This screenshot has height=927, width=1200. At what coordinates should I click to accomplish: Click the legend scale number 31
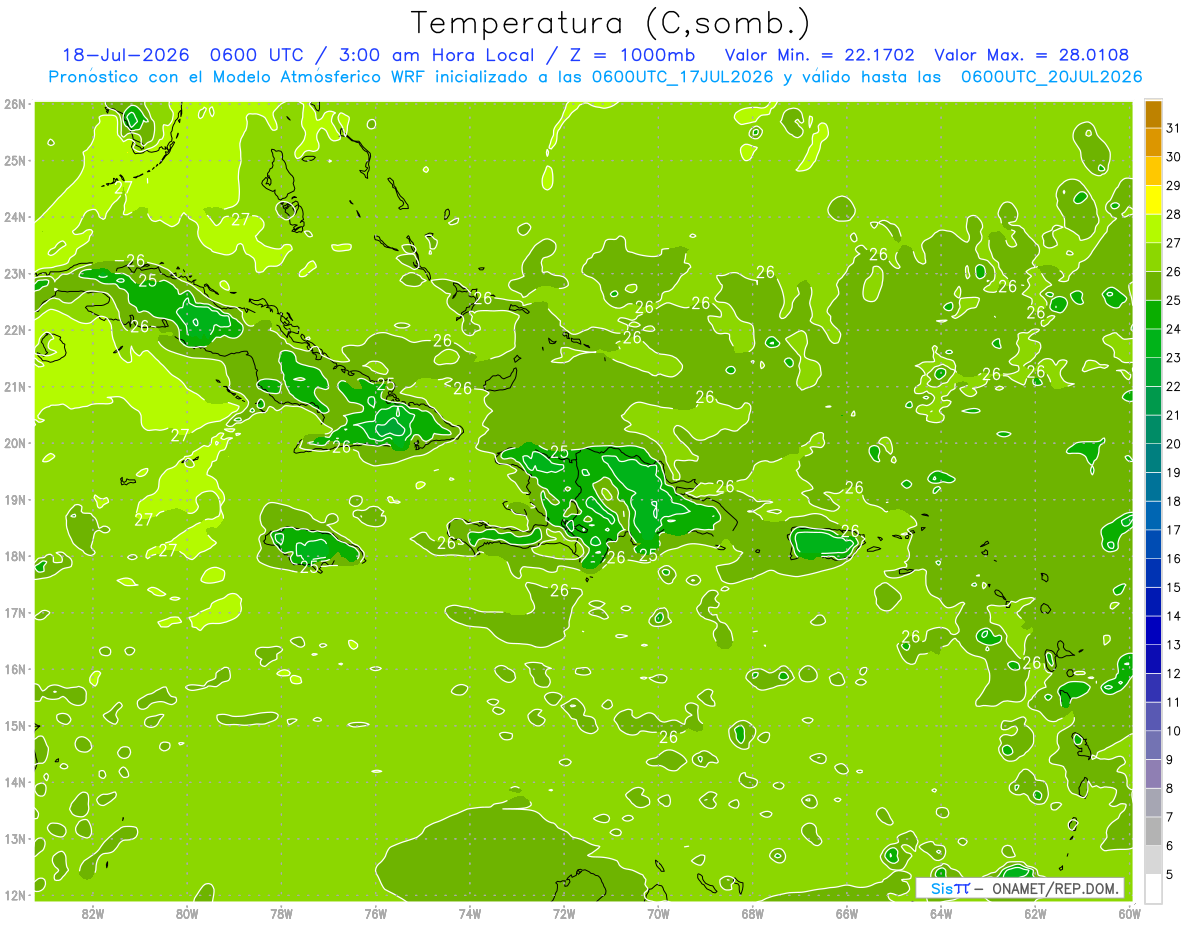point(1174,128)
